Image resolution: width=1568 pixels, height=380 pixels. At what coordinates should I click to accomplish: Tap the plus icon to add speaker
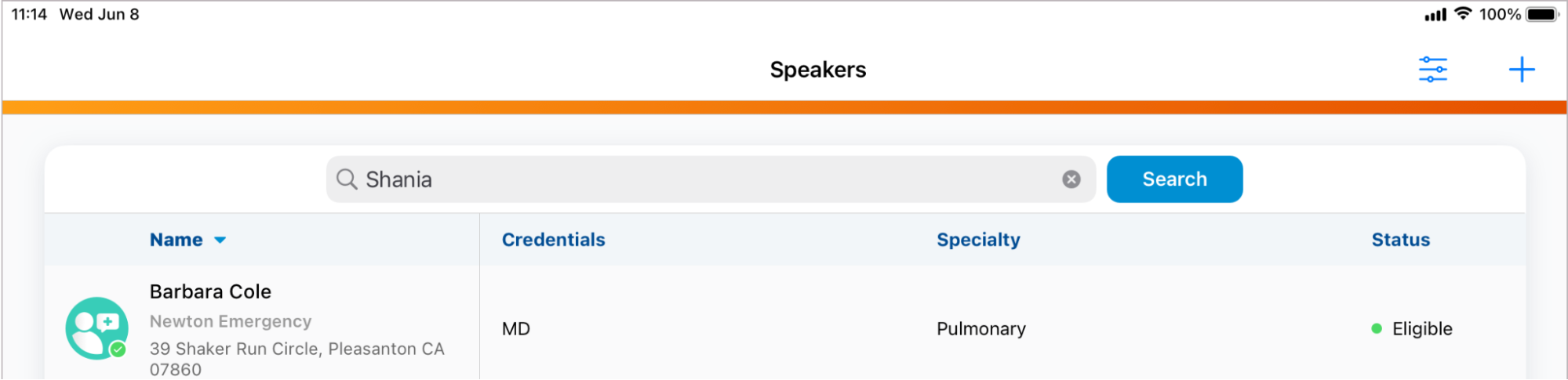pyautogui.click(x=1521, y=70)
